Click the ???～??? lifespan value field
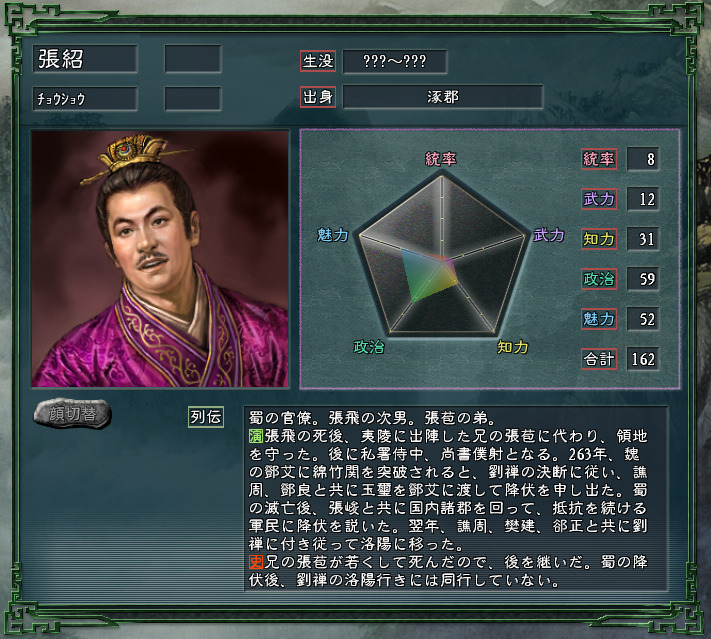Screen dimensions: 711x639 pyautogui.click(x=394, y=61)
